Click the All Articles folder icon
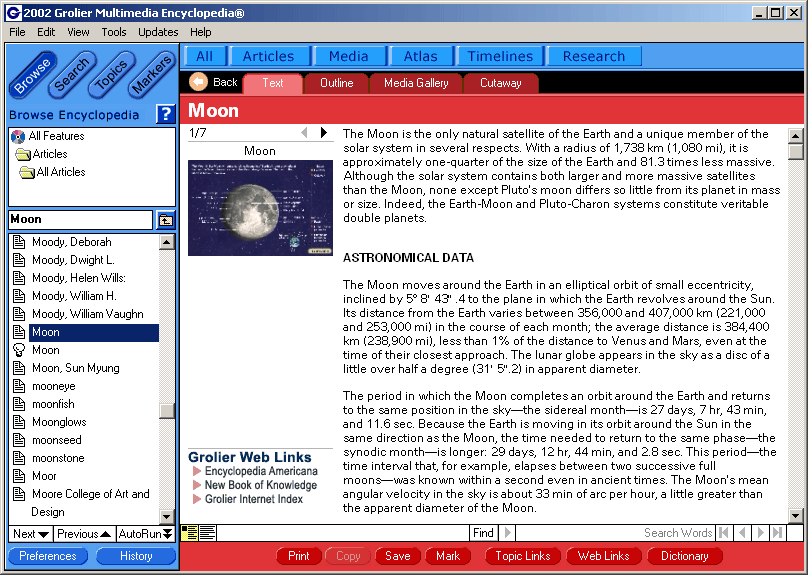The height and width of the screenshot is (575, 808). point(27,172)
